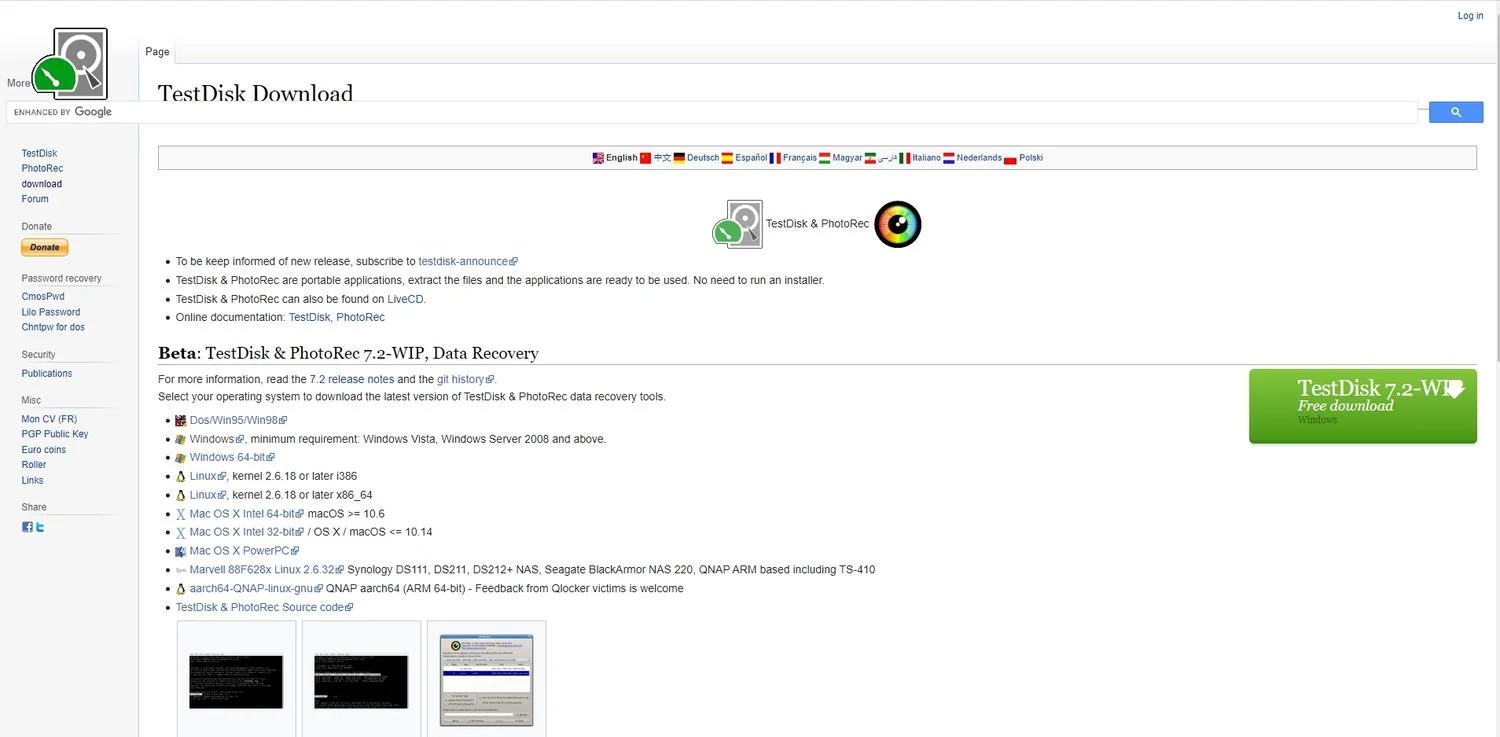This screenshot has width=1500, height=737.
Task: Open the Lilo Password sidebar link
Action: (51, 313)
